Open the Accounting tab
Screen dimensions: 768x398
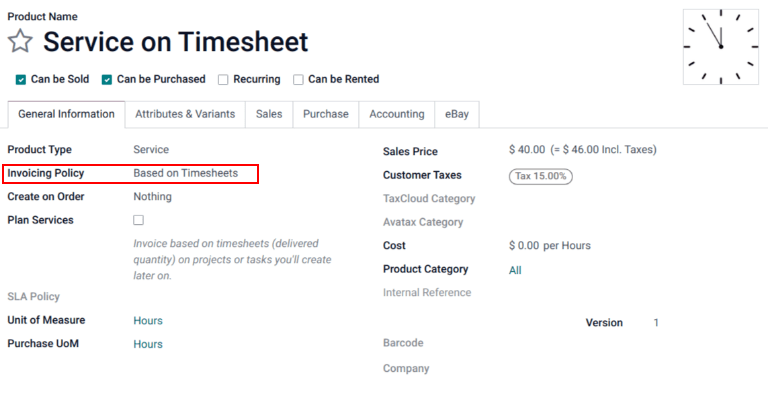[x=397, y=114]
